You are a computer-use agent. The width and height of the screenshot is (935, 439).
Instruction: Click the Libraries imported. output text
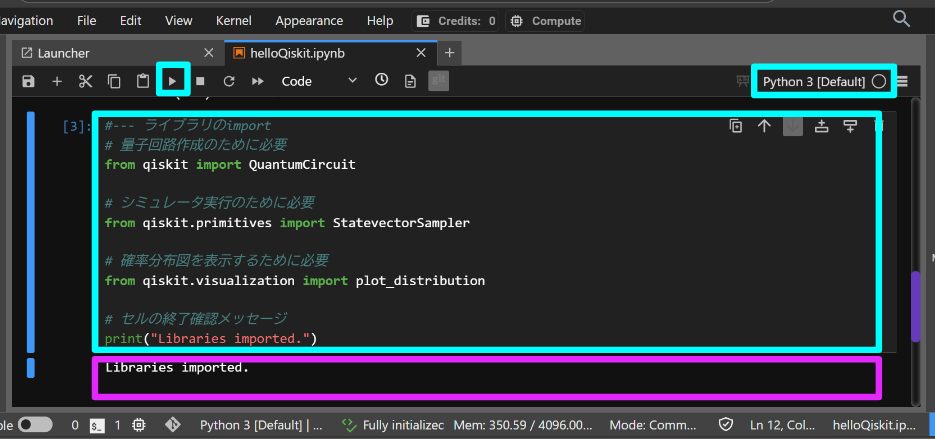pyautogui.click(x=177, y=368)
